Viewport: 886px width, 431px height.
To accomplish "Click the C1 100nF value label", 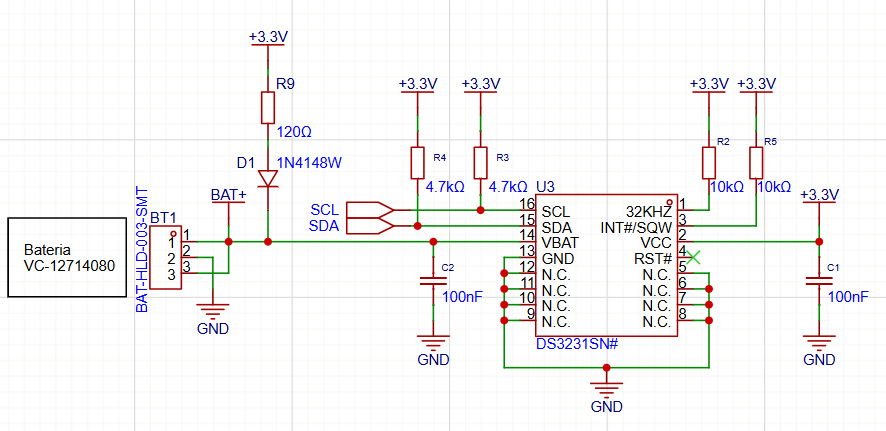I will (848, 297).
